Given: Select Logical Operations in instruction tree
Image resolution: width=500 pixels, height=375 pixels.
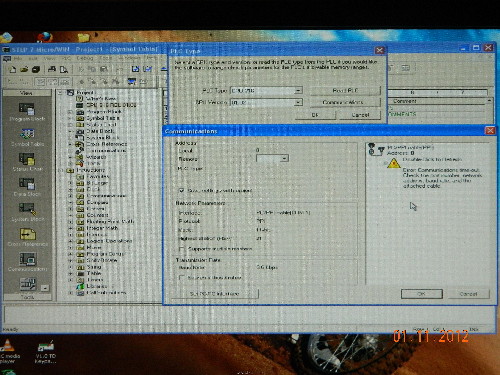Looking at the screenshot, I should (109, 241).
